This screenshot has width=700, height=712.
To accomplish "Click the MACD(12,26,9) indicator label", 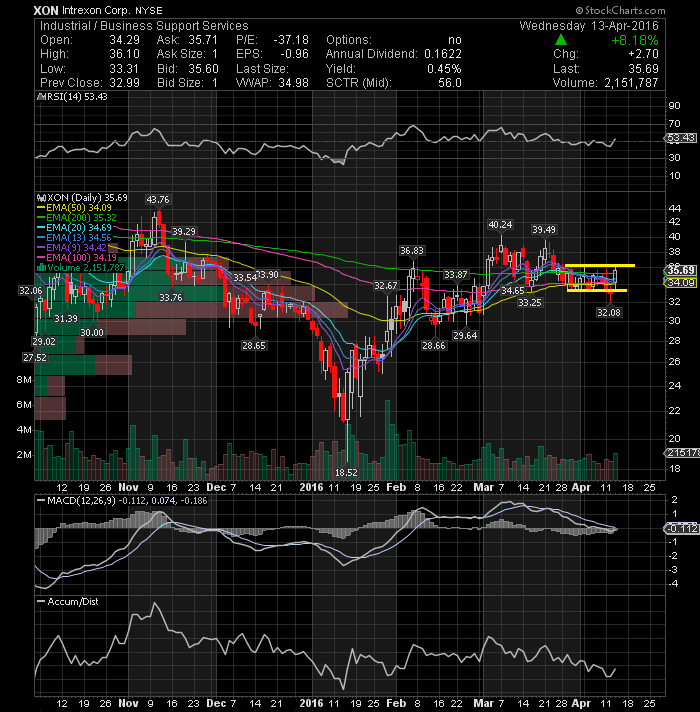I will tap(122, 500).
